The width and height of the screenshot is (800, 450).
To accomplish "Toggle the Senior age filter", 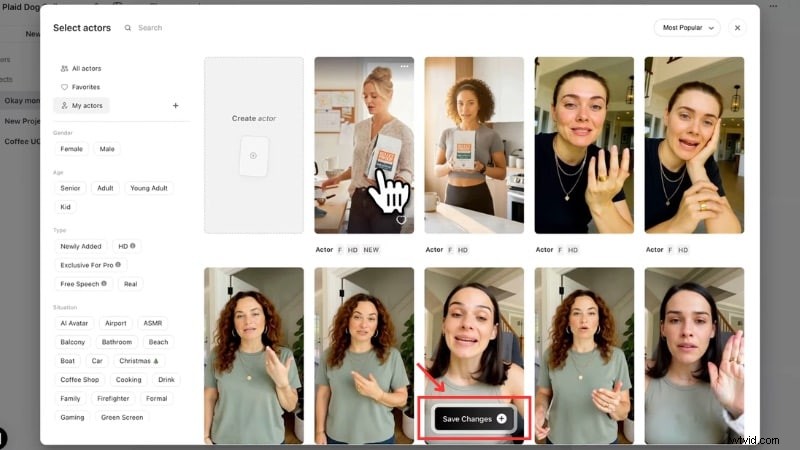I will coord(70,188).
